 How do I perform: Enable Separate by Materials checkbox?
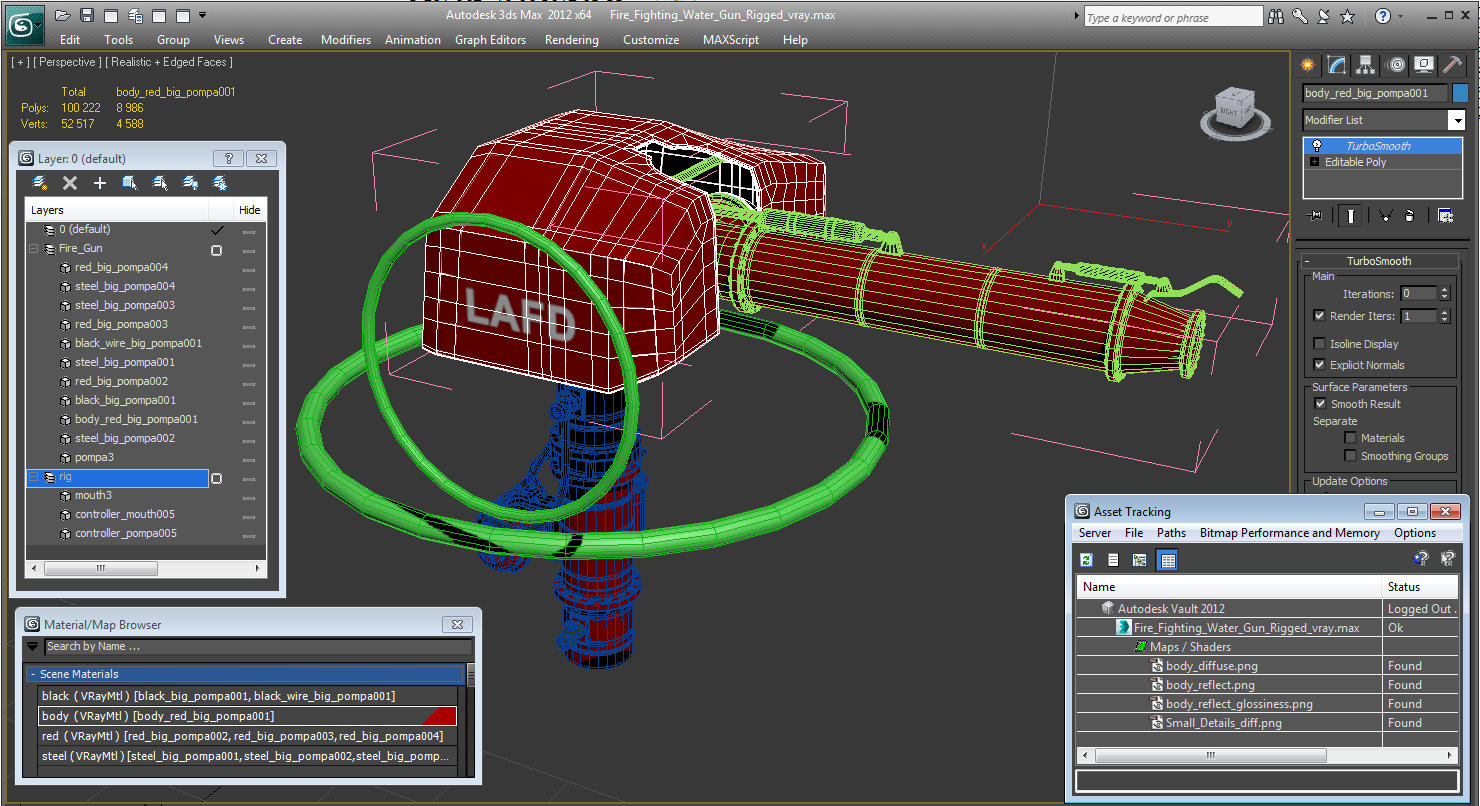coord(1351,438)
